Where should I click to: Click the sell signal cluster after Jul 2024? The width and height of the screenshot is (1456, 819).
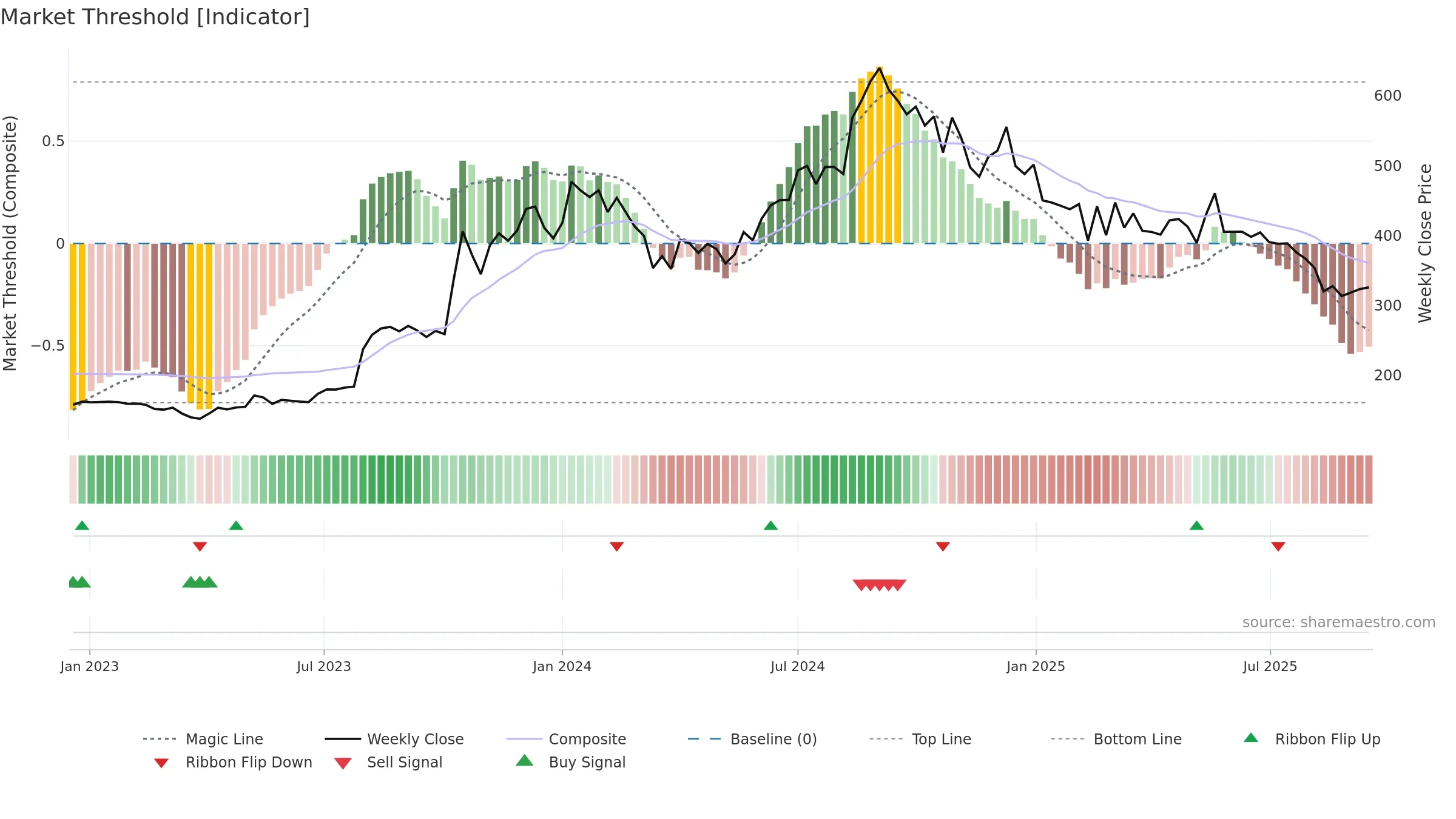(x=880, y=585)
